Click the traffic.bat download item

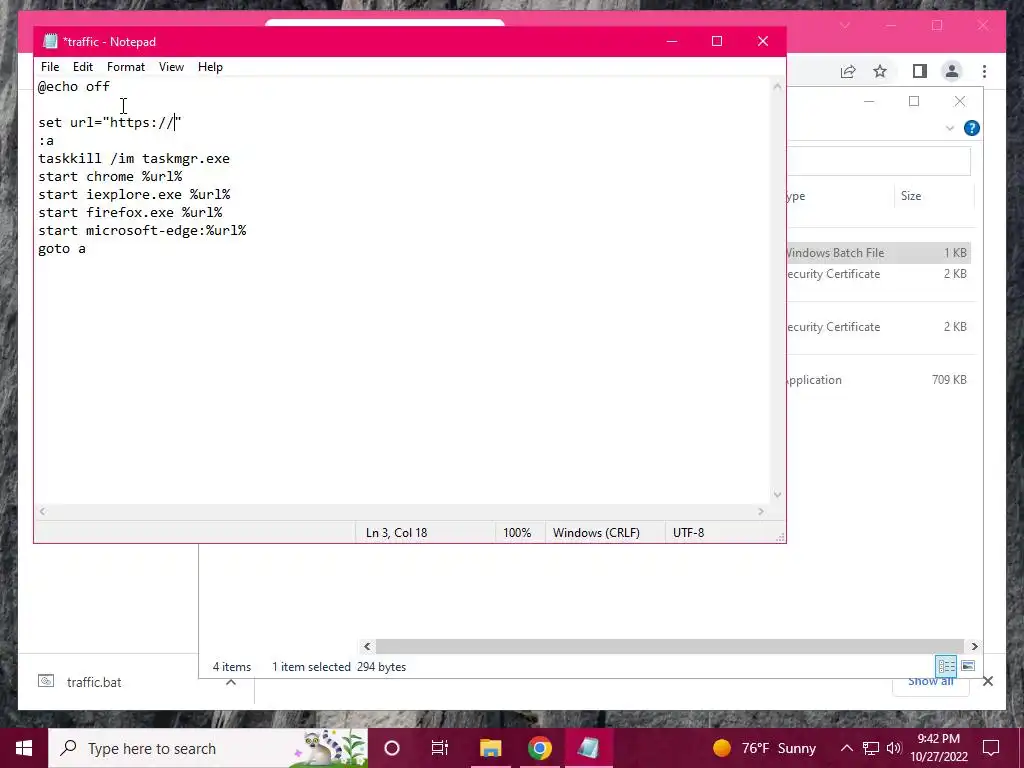click(93, 682)
